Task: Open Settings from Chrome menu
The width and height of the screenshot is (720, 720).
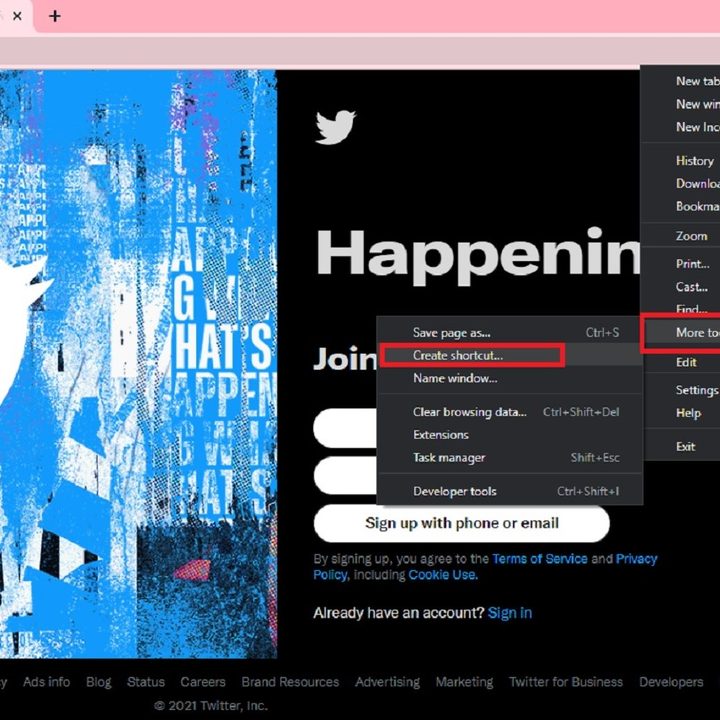Action: [681, 390]
